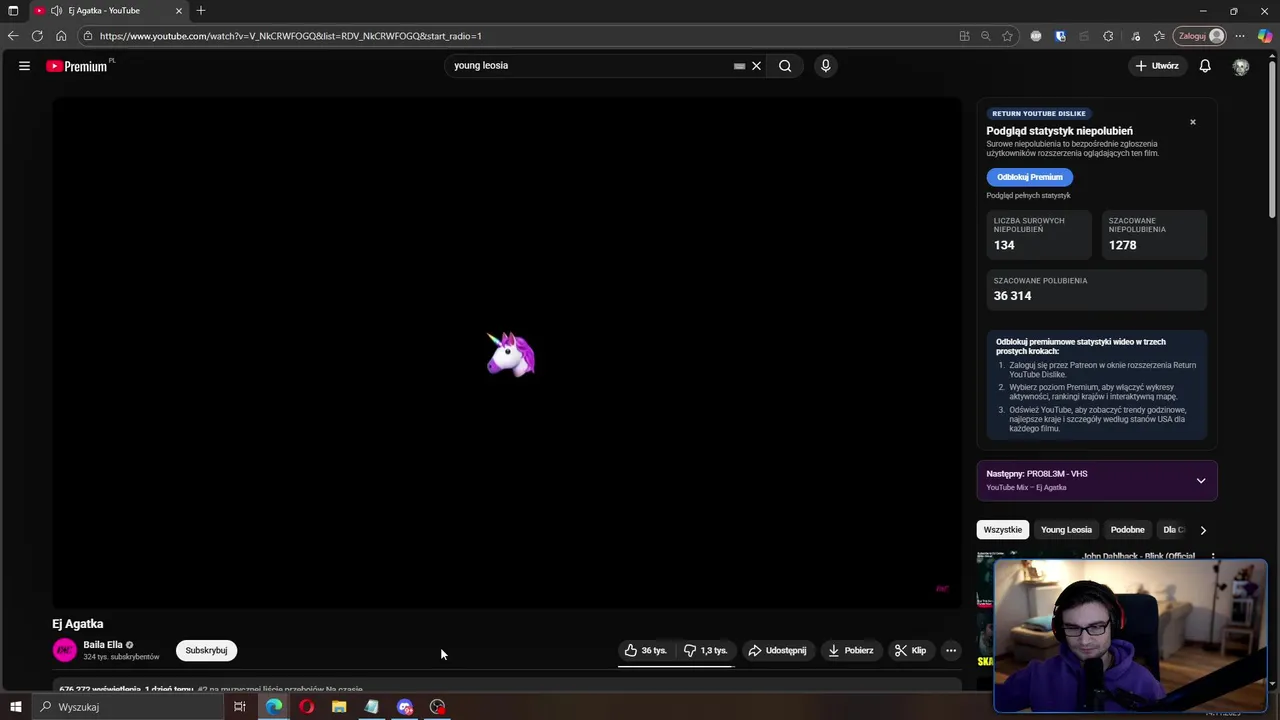Screen dimensions: 1280x720
Task: Reload the page with the refresh button
Action: [37, 36]
